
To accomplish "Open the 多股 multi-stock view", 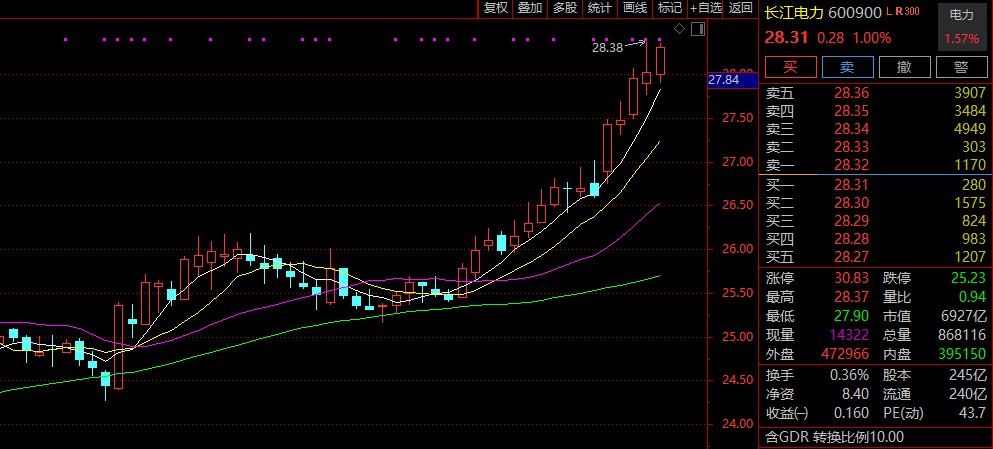I will point(565,8).
